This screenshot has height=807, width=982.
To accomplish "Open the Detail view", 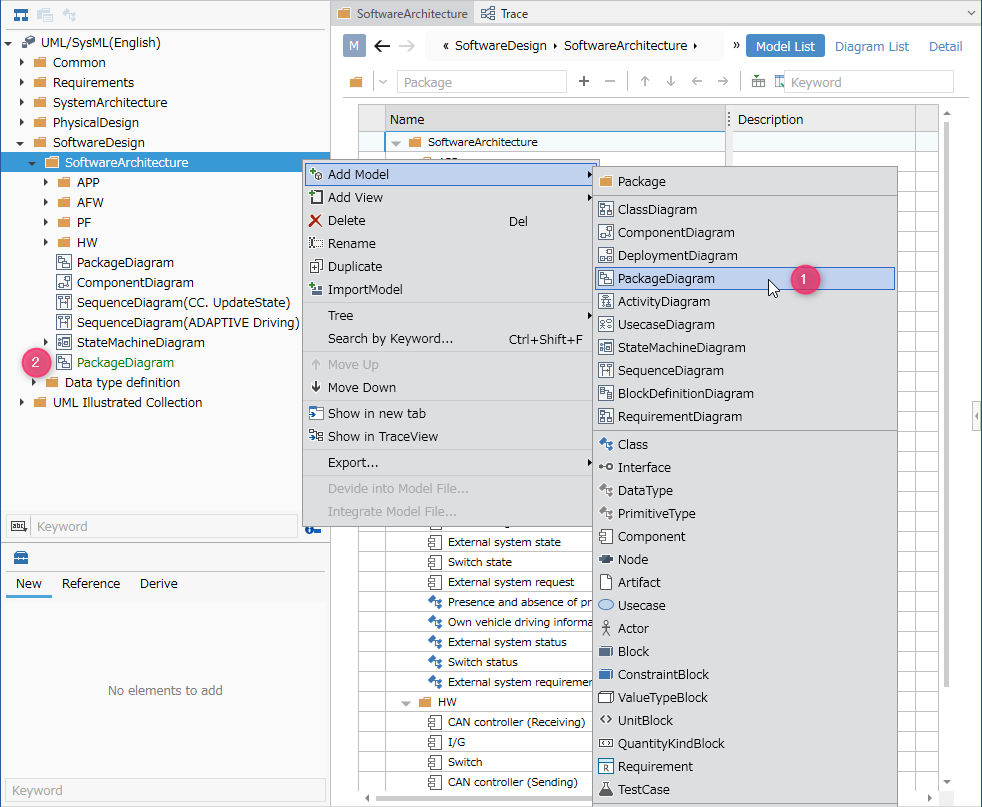I will tap(945, 46).
